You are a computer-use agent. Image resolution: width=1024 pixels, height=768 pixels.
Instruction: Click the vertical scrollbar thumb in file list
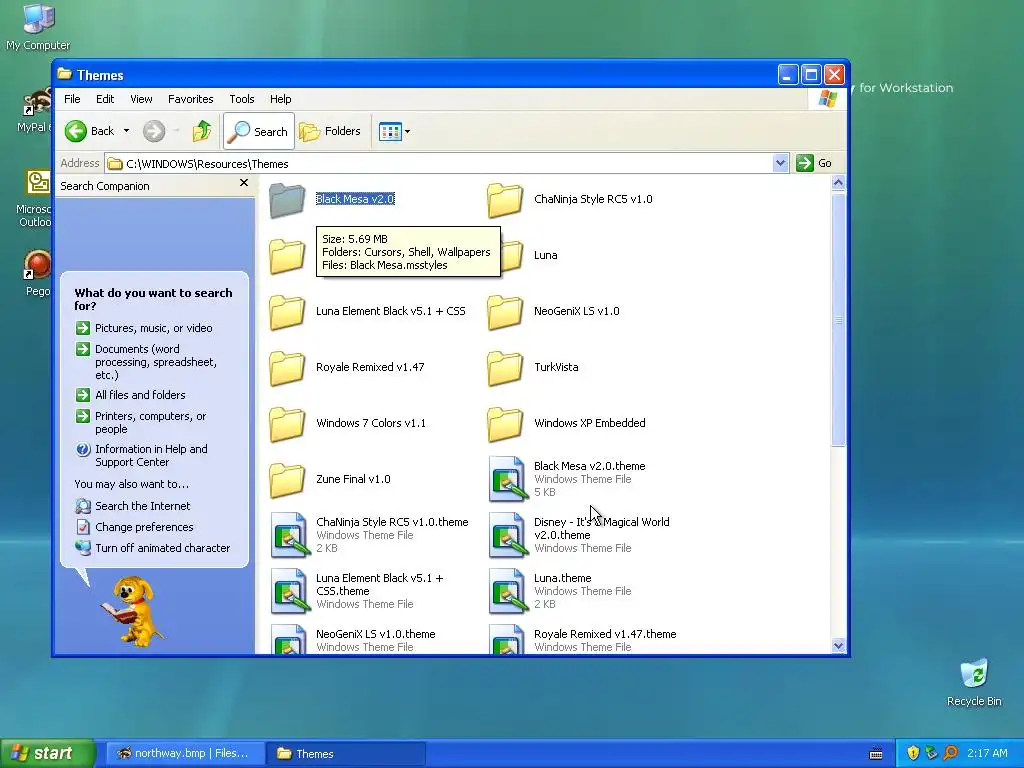click(839, 319)
